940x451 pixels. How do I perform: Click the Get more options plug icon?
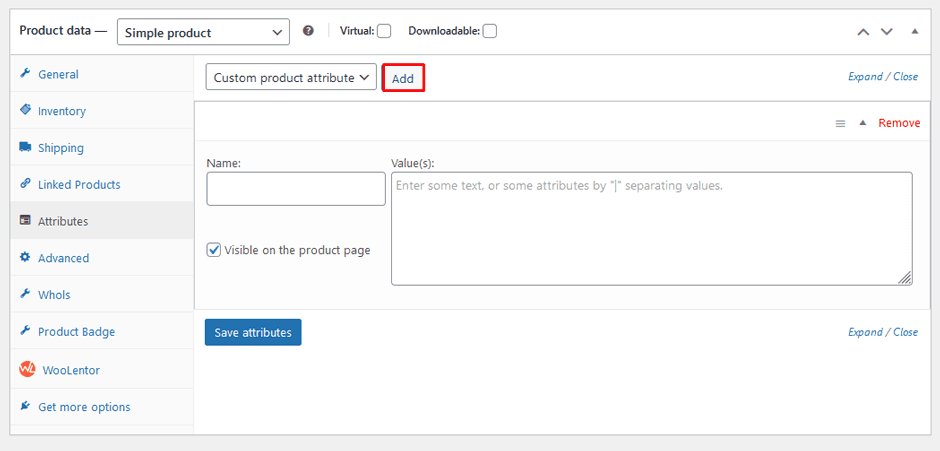tap(25, 406)
